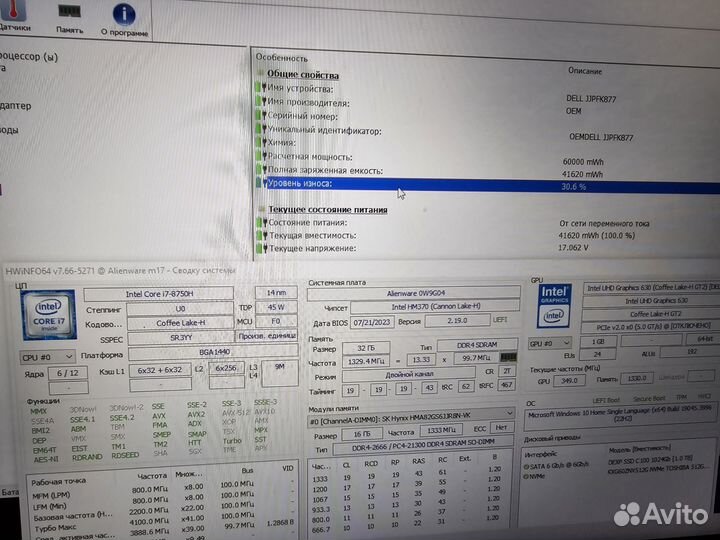Click the BGA1440 platform field
This screenshot has width=720, height=540.
coord(214,352)
